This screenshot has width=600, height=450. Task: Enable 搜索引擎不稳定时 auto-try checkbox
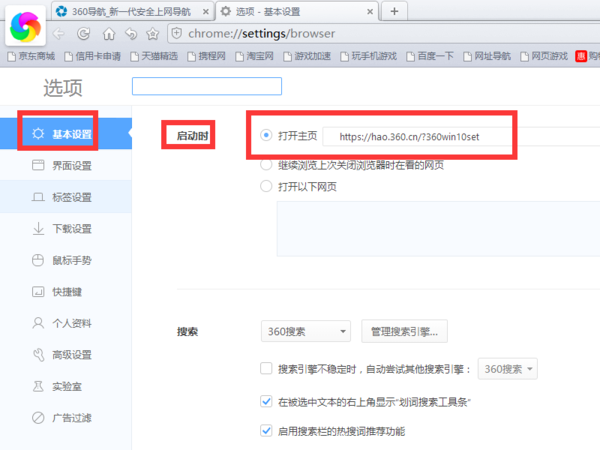pyautogui.click(x=266, y=368)
